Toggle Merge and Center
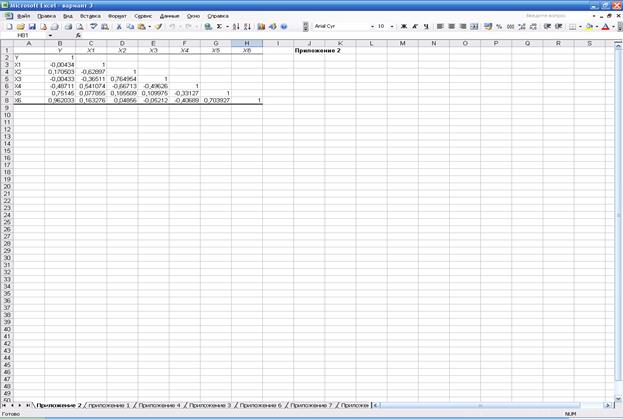The width and height of the screenshot is (623, 419). 474,26
